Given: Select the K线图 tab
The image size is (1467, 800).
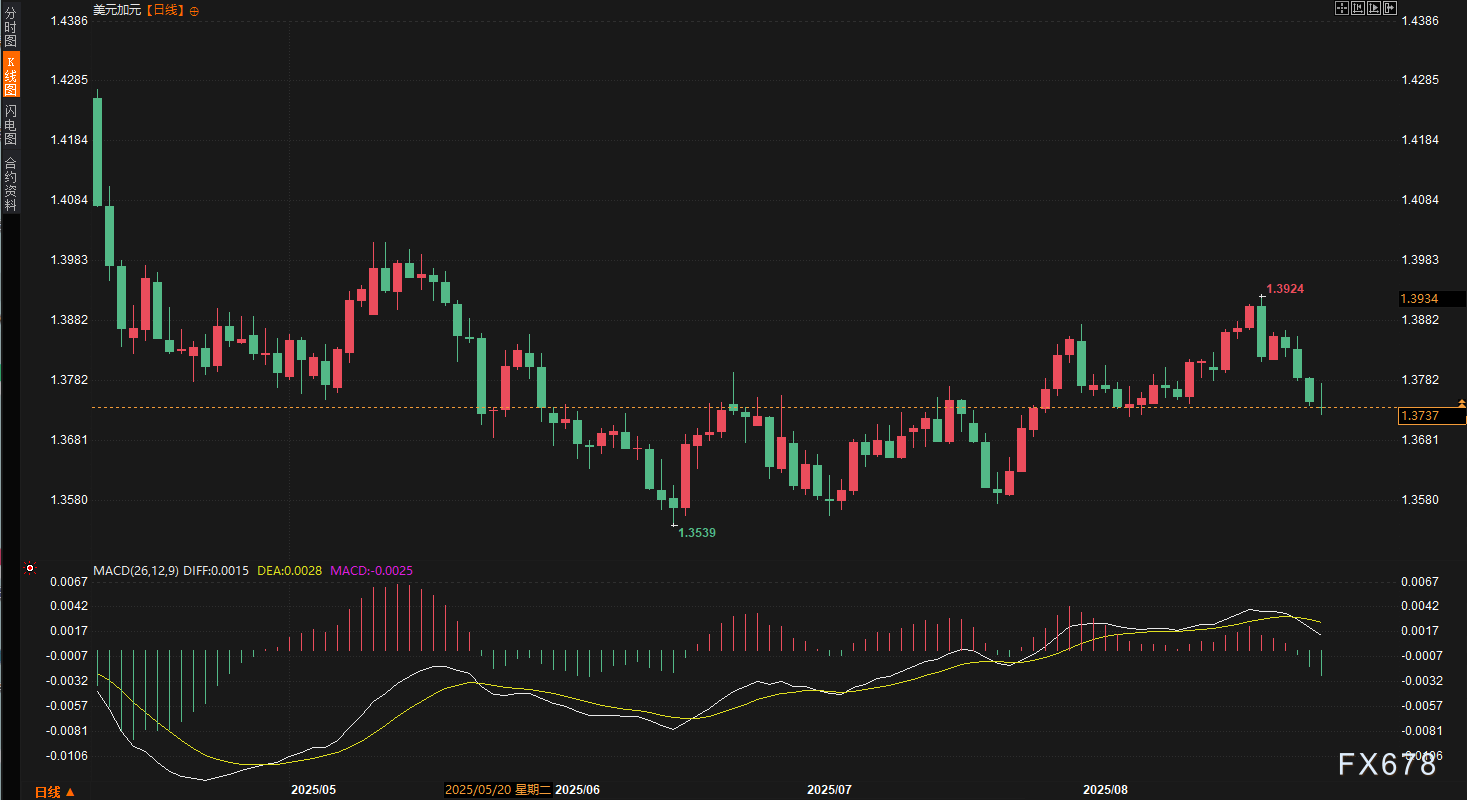Looking at the screenshot, I should click(10, 75).
